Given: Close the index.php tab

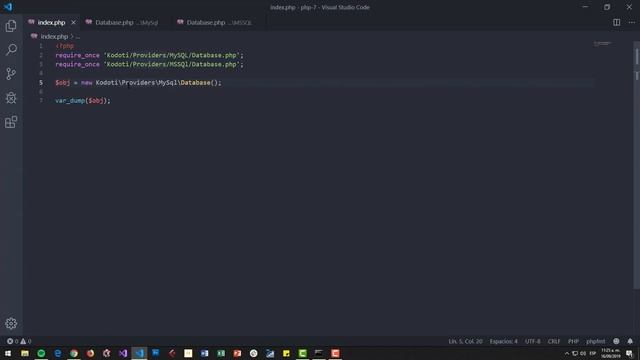Looking at the screenshot, I should click(x=73, y=22).
